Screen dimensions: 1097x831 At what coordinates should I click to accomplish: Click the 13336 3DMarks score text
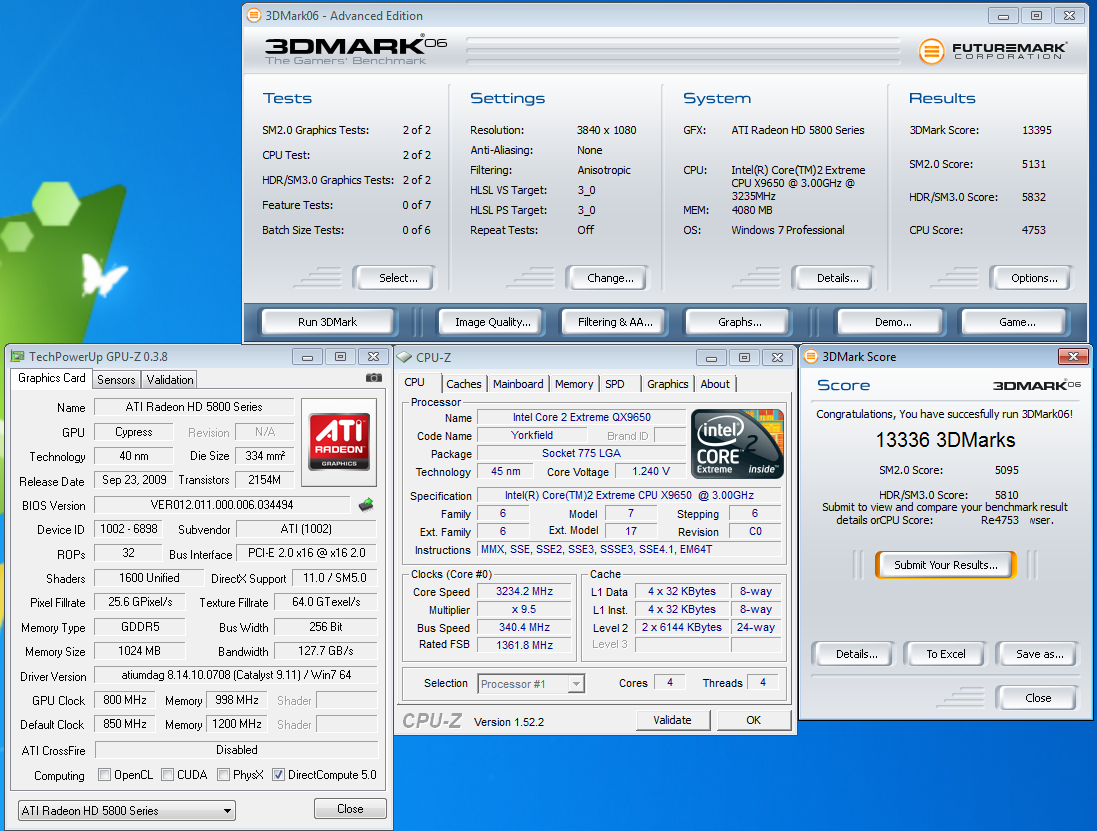tap(945, 440)
